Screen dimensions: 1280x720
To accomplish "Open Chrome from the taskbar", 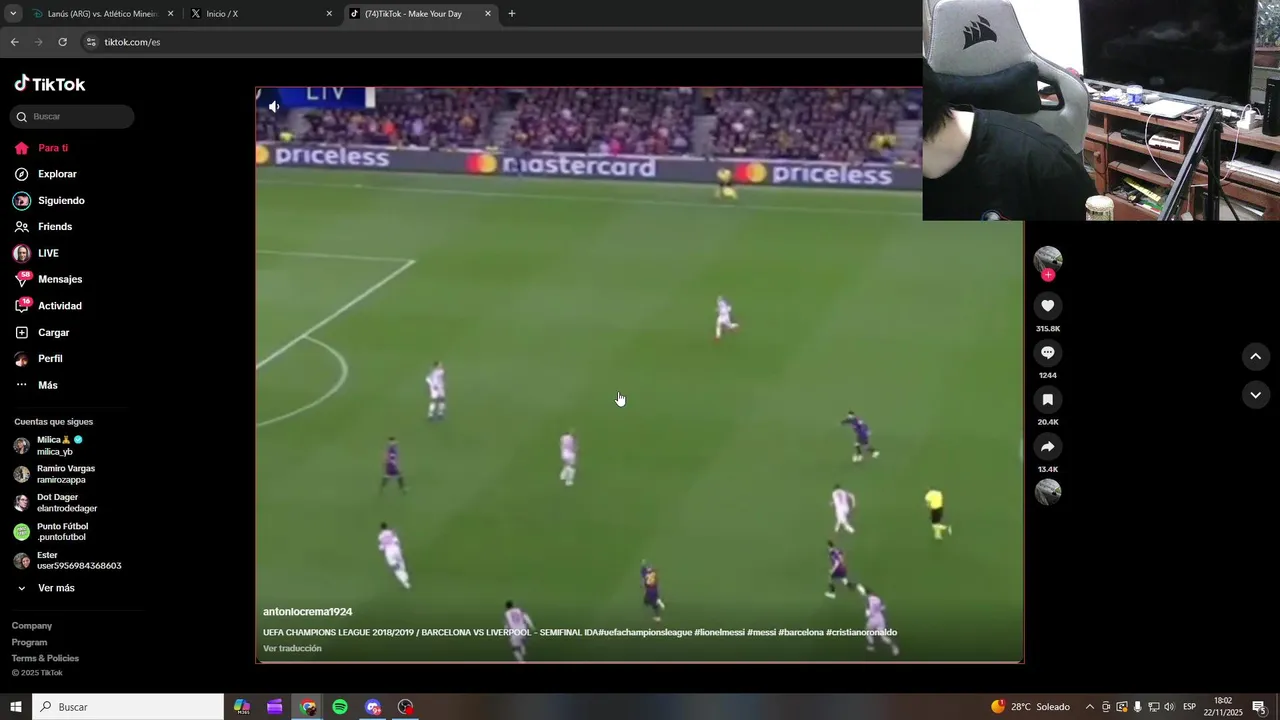I will coord(308,707).
